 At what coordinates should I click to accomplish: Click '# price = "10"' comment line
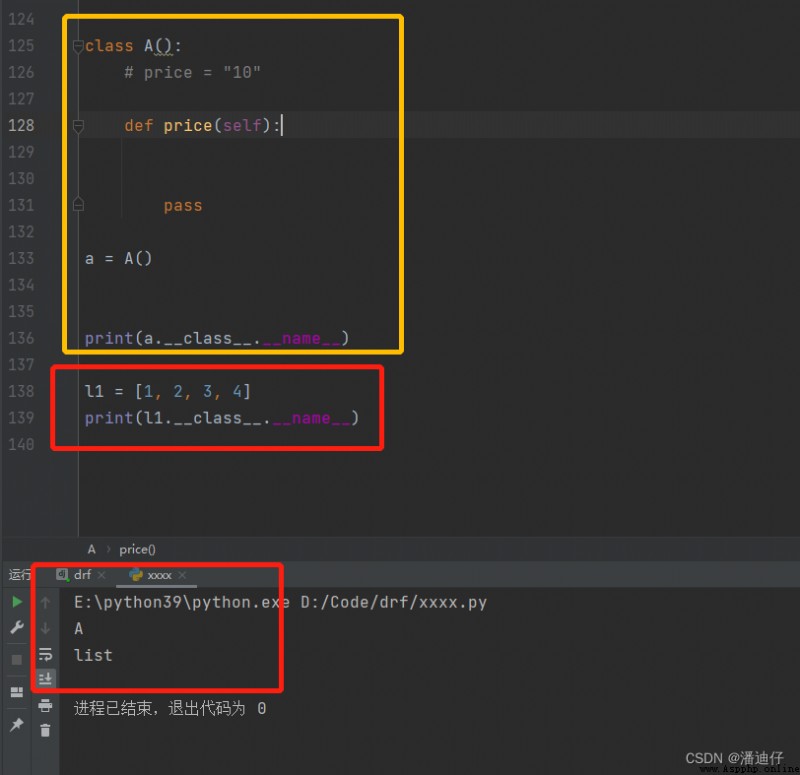192,72
